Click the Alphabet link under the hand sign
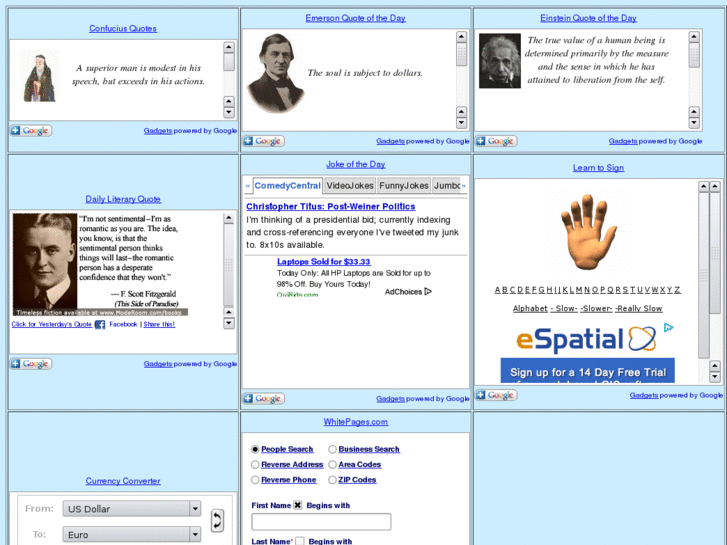The image size is (727, 545). pyautogui.click(x=530, y=308)
